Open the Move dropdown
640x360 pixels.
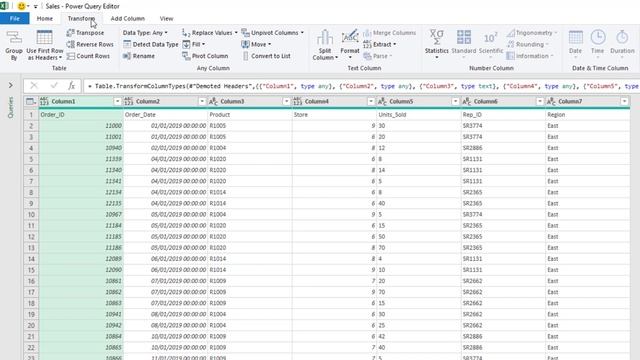(x=256, y=44)
